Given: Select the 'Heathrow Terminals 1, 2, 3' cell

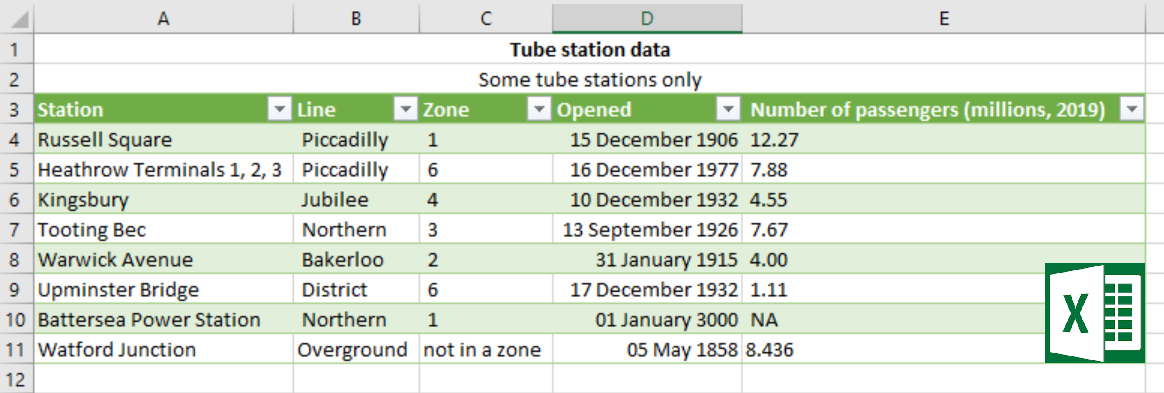Looking at the screenshot, I should [164, 169].
